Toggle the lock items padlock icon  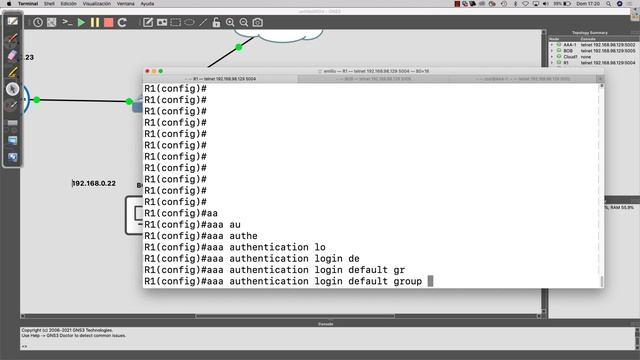(x=216, y=22)
